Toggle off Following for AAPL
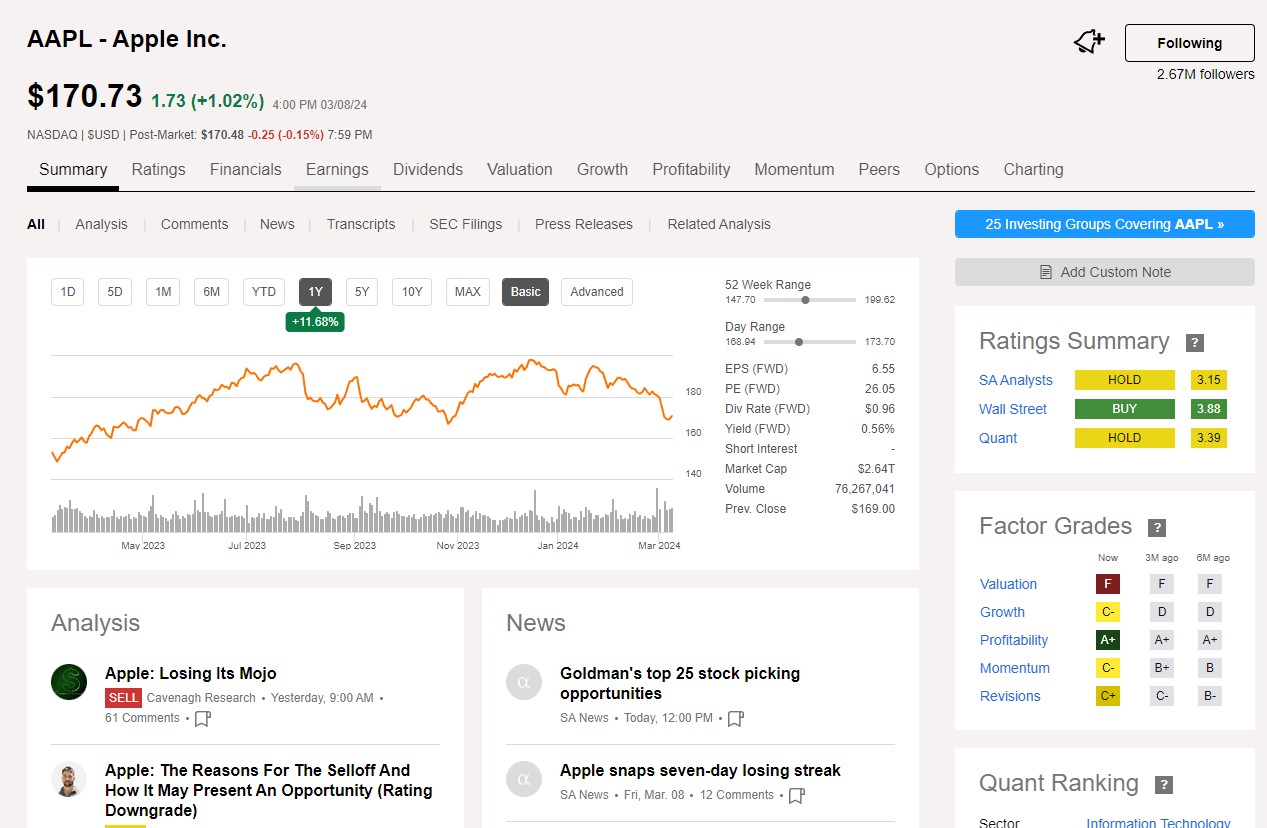Image resolution: width=1267 pixels, height=828 pixels. [1189, 43]
